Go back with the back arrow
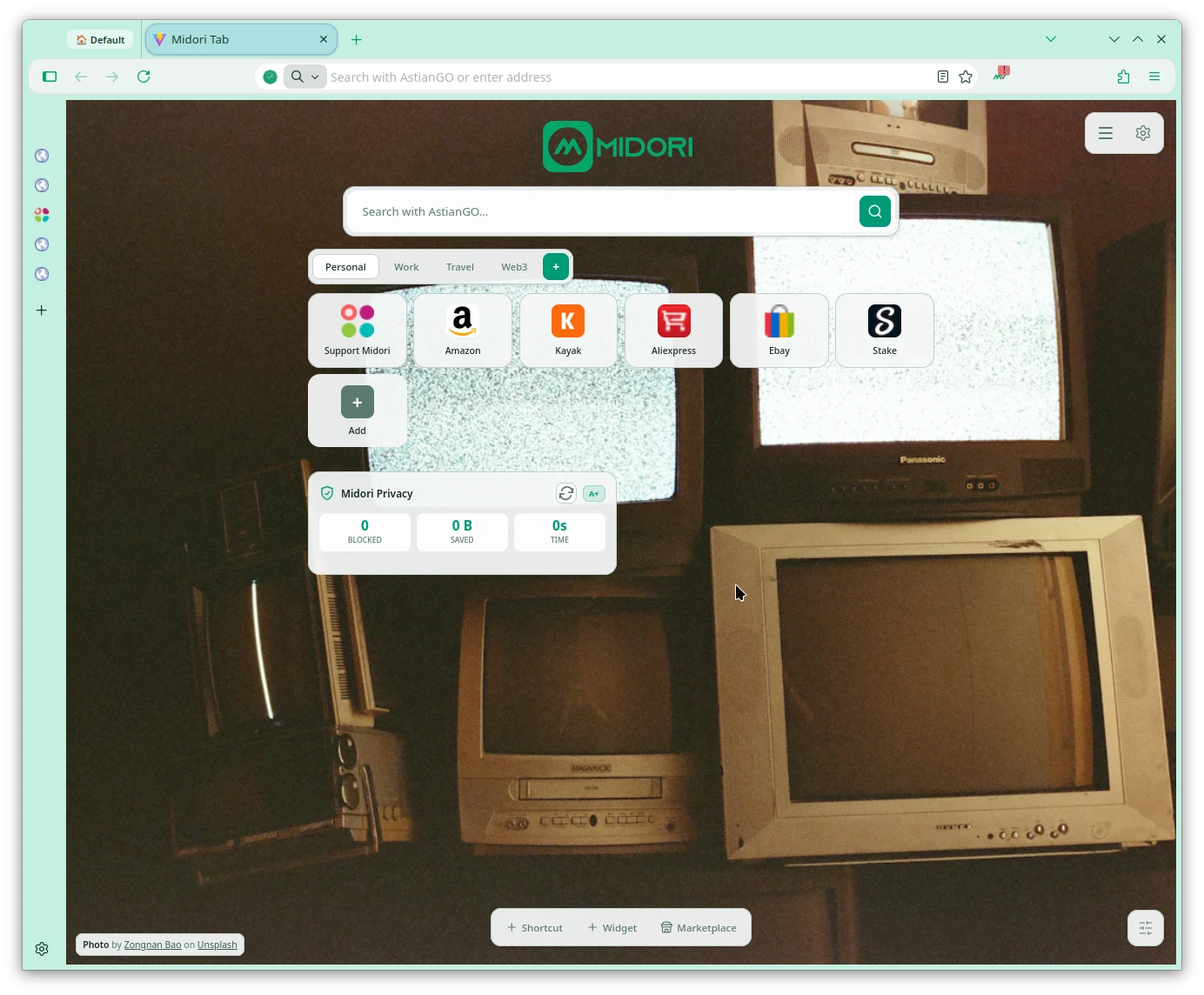The width and height of the screenshot is (1204, 995). 81,77
